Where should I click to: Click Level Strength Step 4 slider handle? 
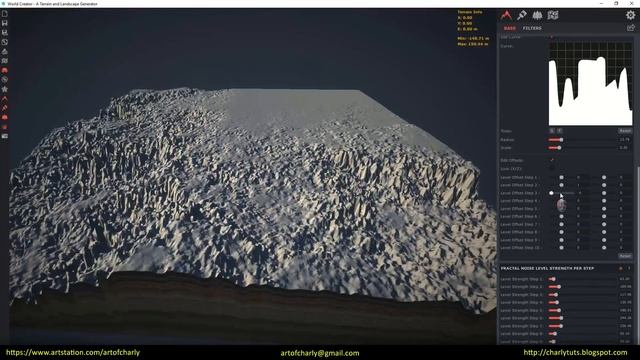556,302
